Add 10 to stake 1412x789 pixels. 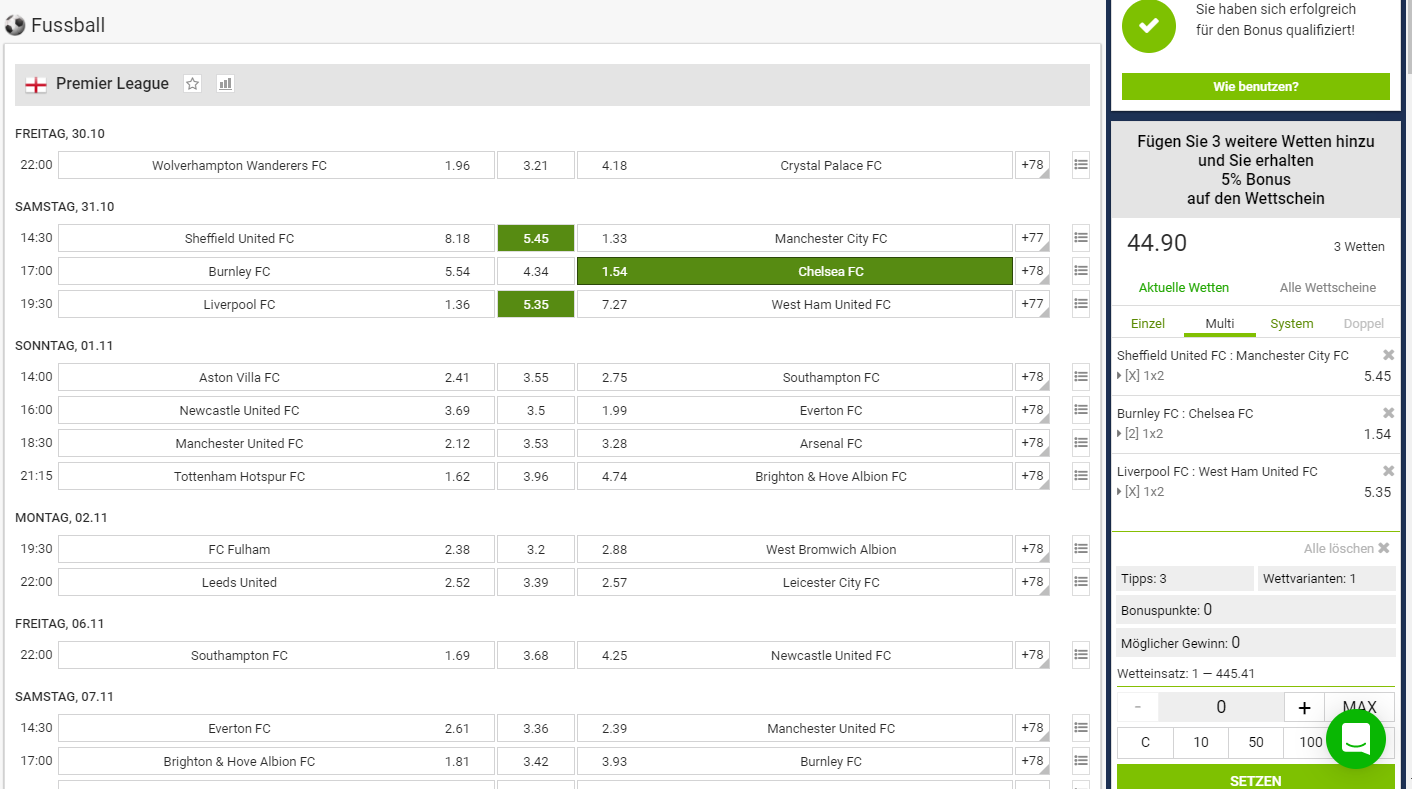pyautogui.click(x=1201, y=742)
